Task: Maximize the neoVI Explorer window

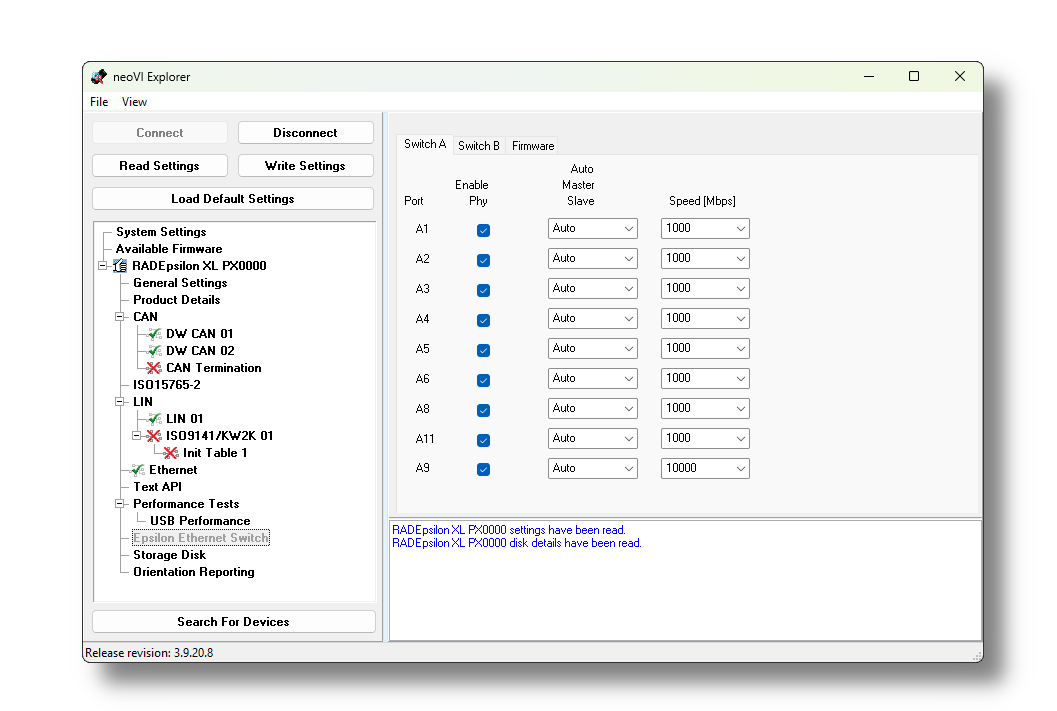Action: point(913,76)
